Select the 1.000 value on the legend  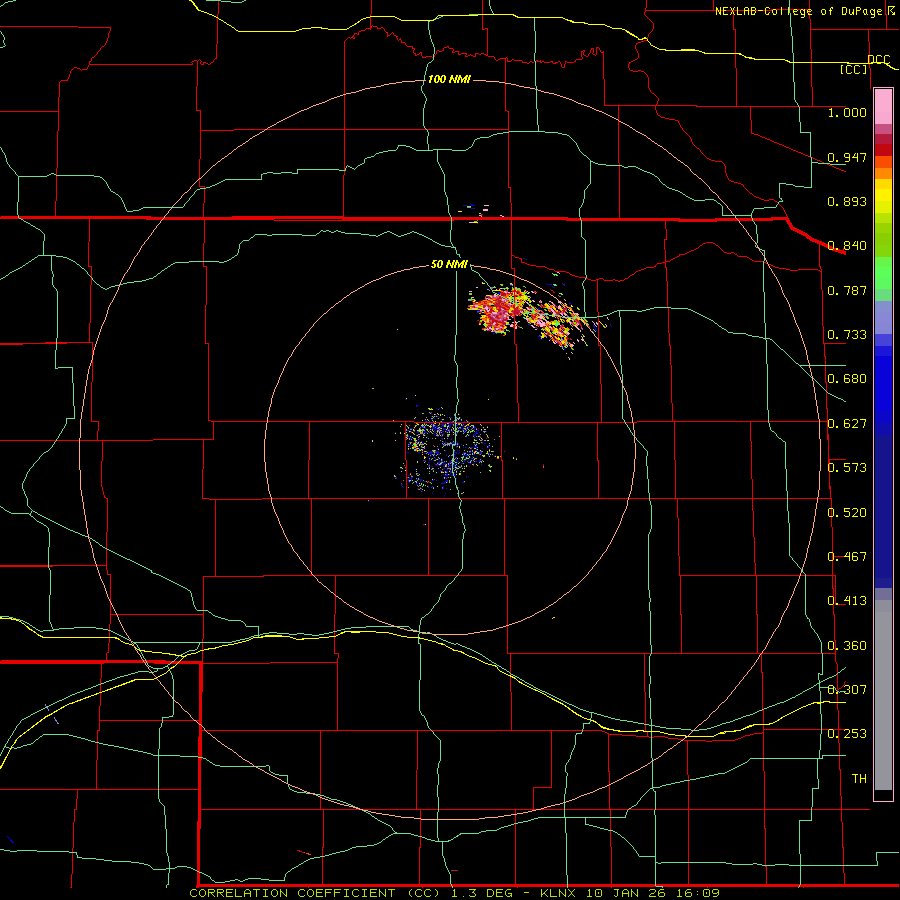pos(847,112)
